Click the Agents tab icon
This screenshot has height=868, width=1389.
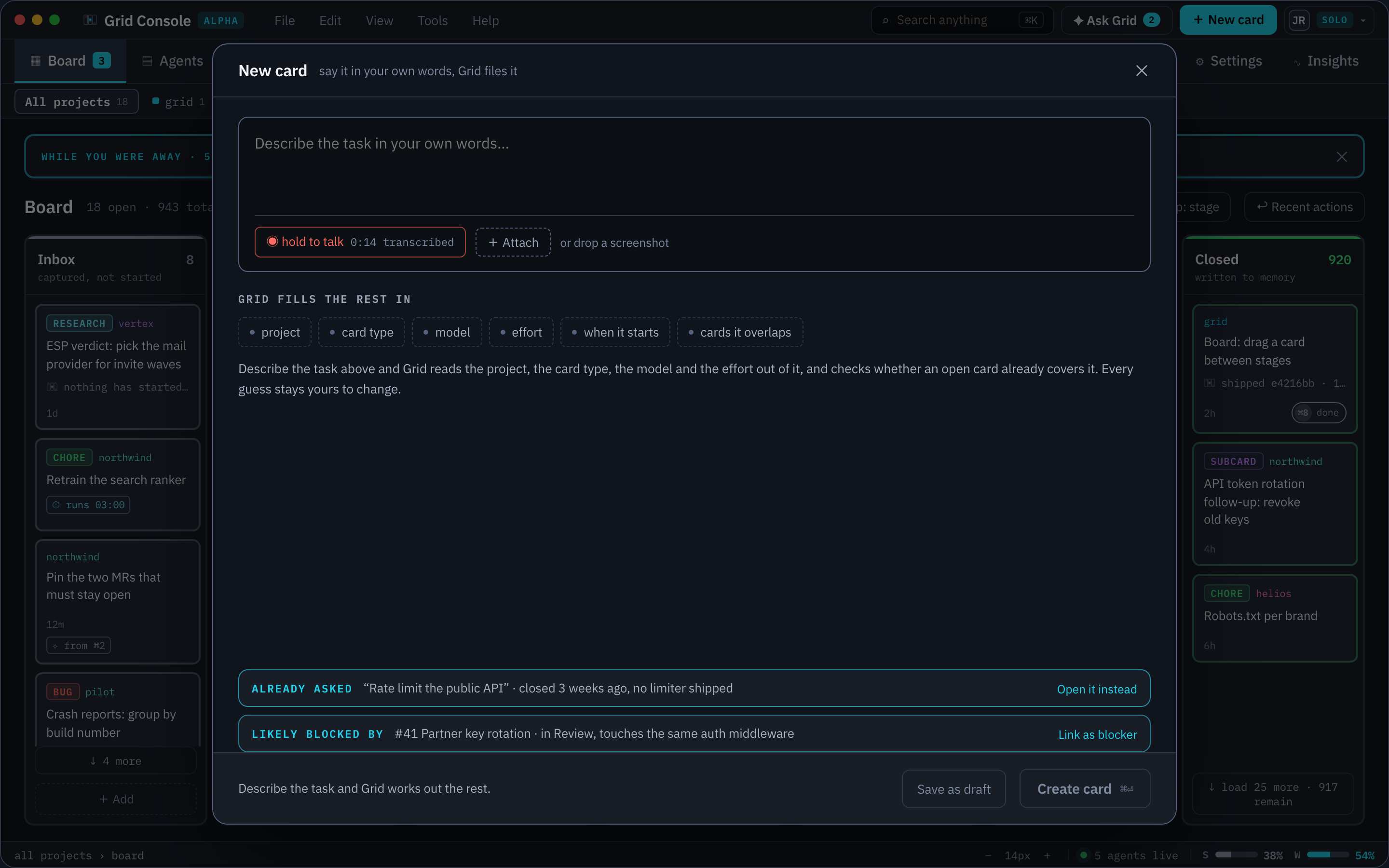click(x=147, y=61)
